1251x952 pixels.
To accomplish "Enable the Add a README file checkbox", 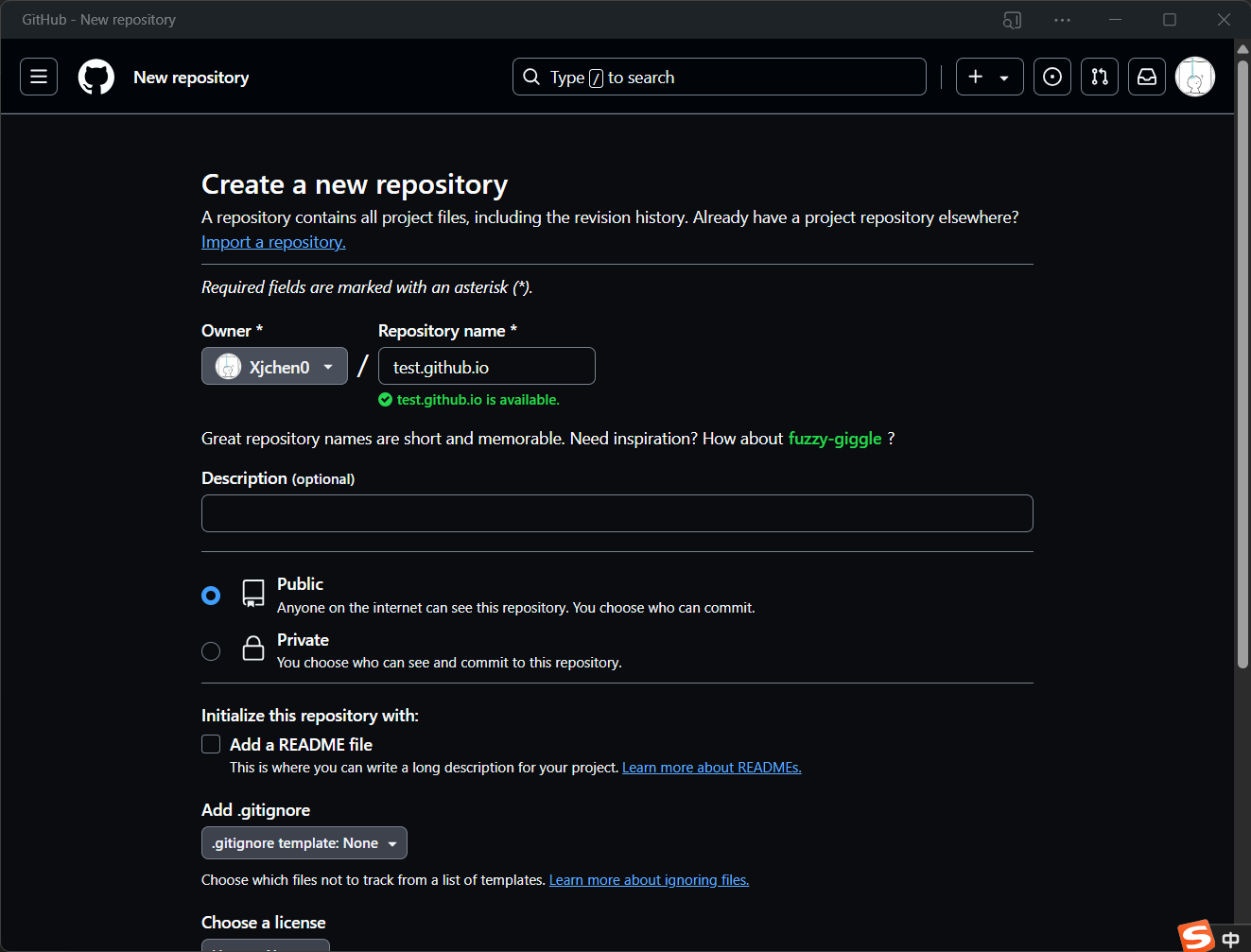I will click(x=211, y=745).
